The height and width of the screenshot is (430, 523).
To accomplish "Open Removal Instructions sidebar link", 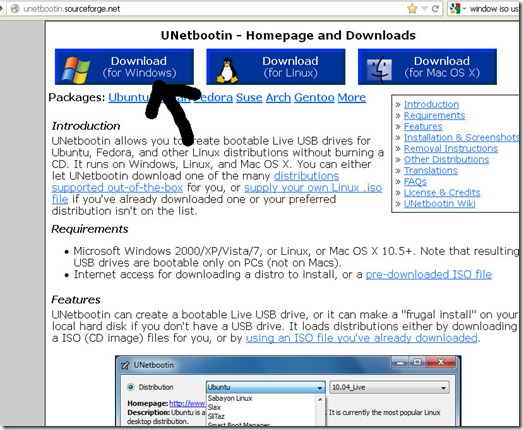I will (451, 148).
